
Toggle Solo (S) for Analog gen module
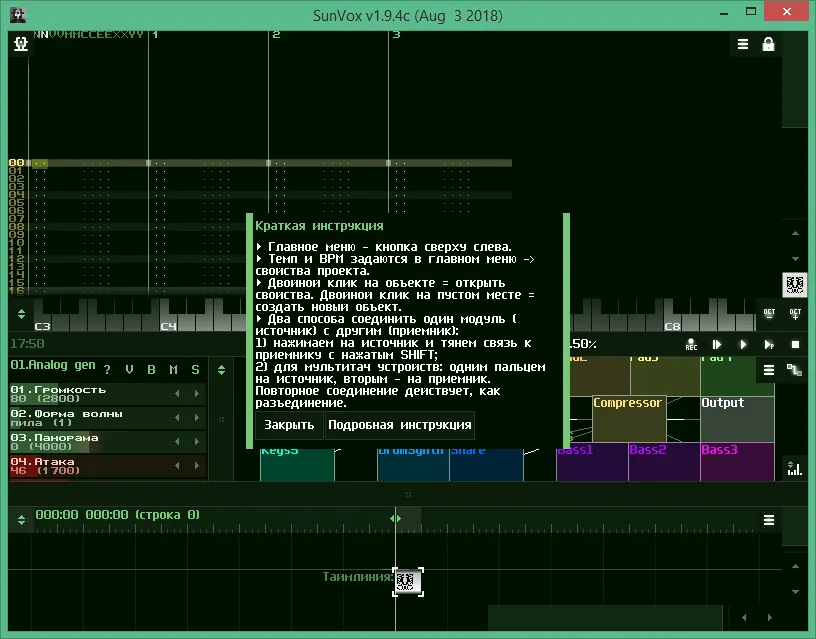[x=195, y=369]
